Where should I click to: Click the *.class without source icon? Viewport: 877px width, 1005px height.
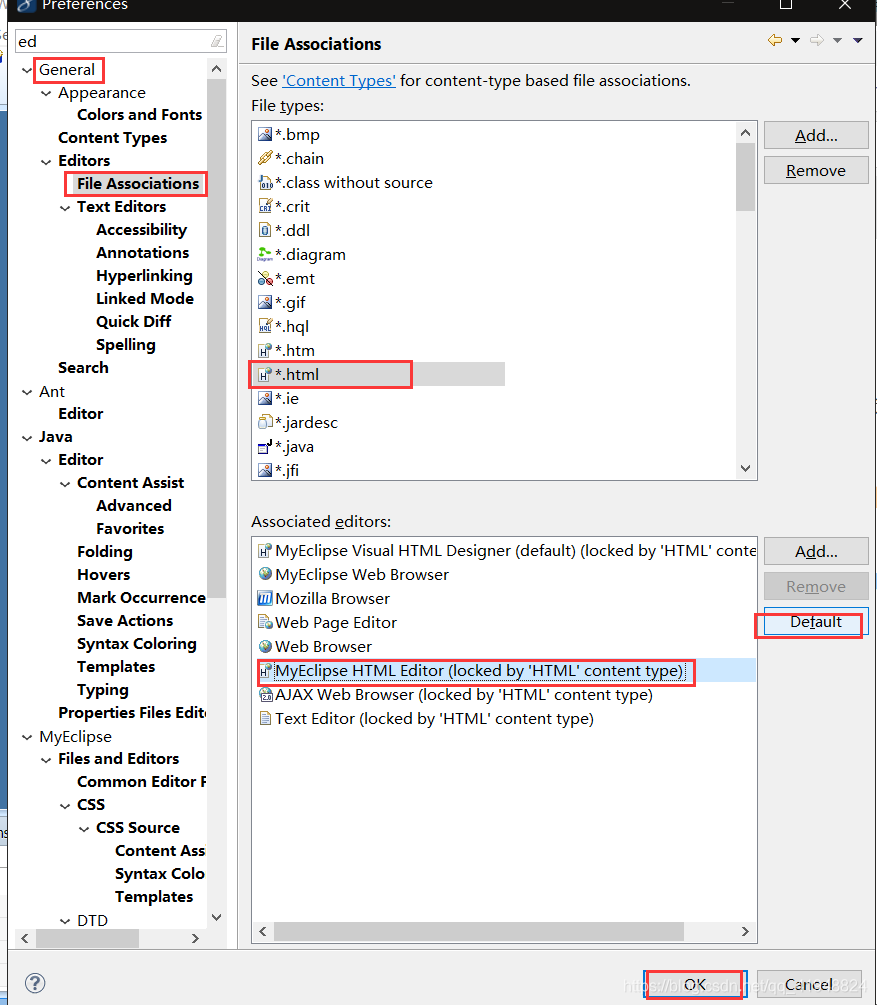tap(265, 183)
